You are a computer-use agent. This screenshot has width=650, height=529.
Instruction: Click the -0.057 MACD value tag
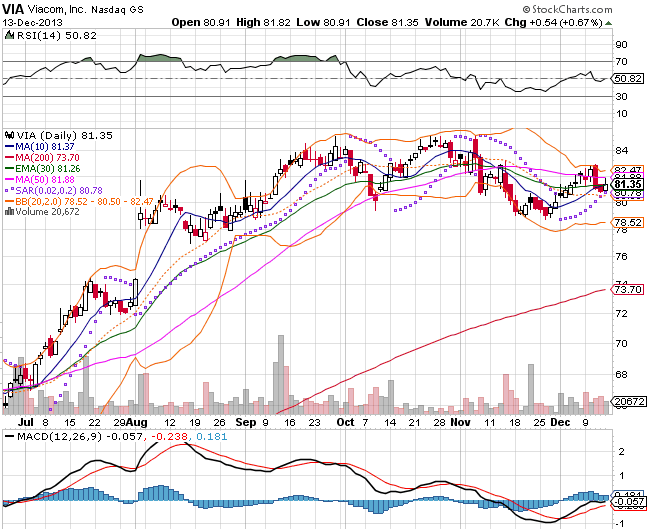[x=629, y=502]
